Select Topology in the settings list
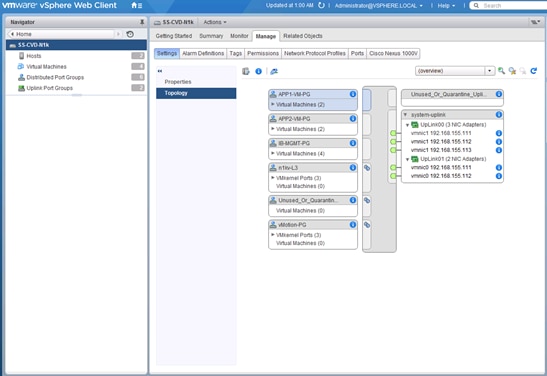Image resolution: width=547 pixels, height=376 pixels. [x=196, y=93]
